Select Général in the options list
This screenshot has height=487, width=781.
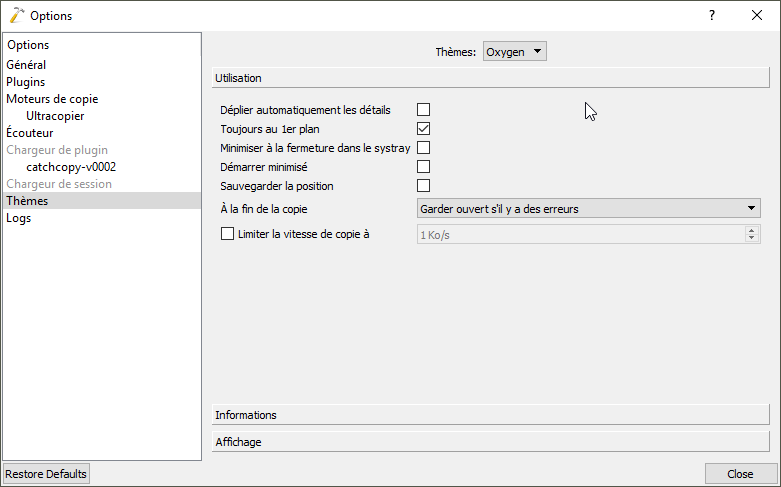(x=26, y=65)
